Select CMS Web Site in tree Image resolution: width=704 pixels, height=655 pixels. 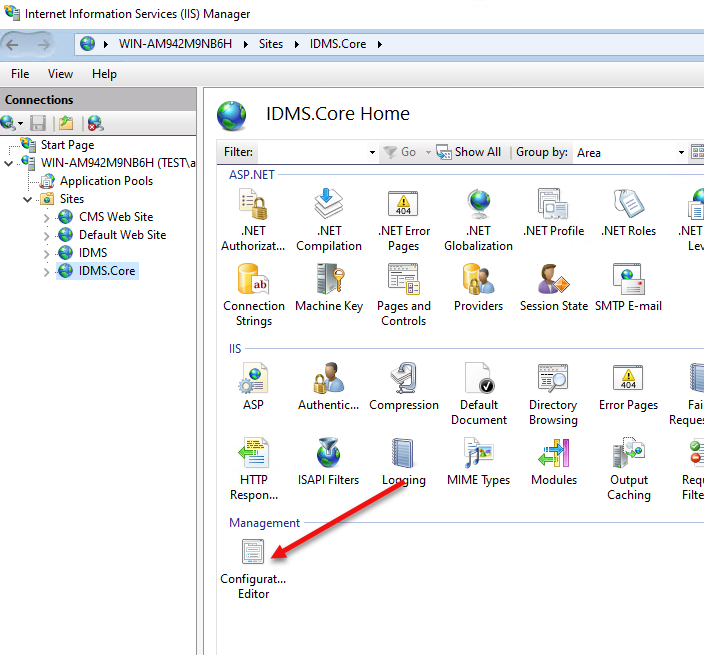116,217
